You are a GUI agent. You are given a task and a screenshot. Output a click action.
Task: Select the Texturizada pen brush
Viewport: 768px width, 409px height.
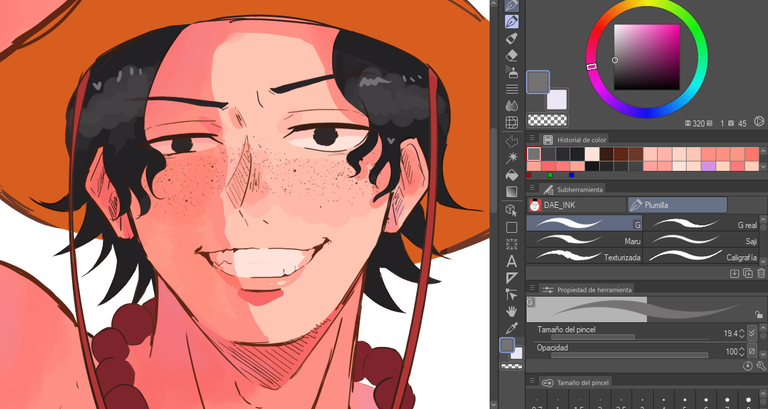click(x=584, y=256)
